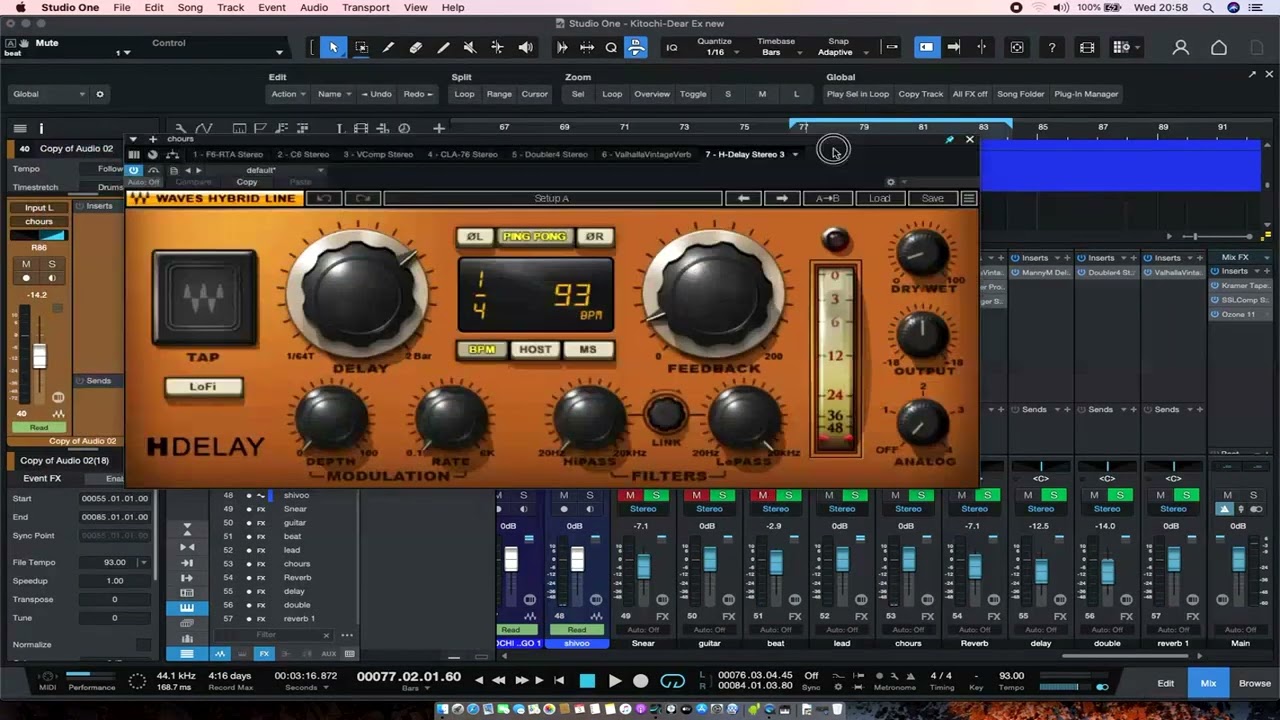Open the H-Delay Stereo 3 tab dropdown arrow
The width and height of the screenshot is (1280, 720).
795,154
